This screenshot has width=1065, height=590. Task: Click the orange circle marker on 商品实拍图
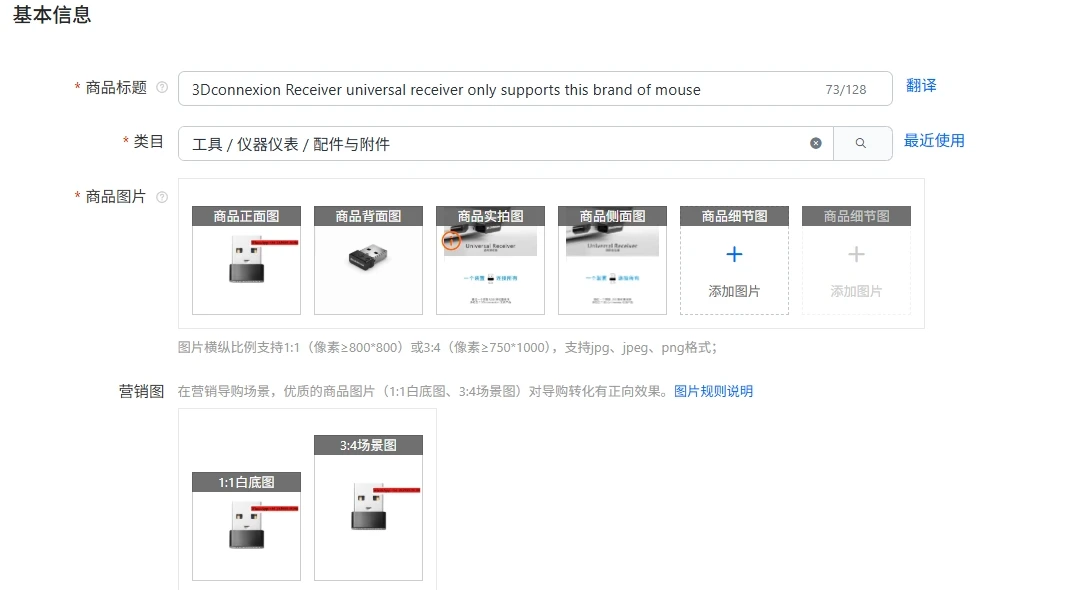[451, 240]
